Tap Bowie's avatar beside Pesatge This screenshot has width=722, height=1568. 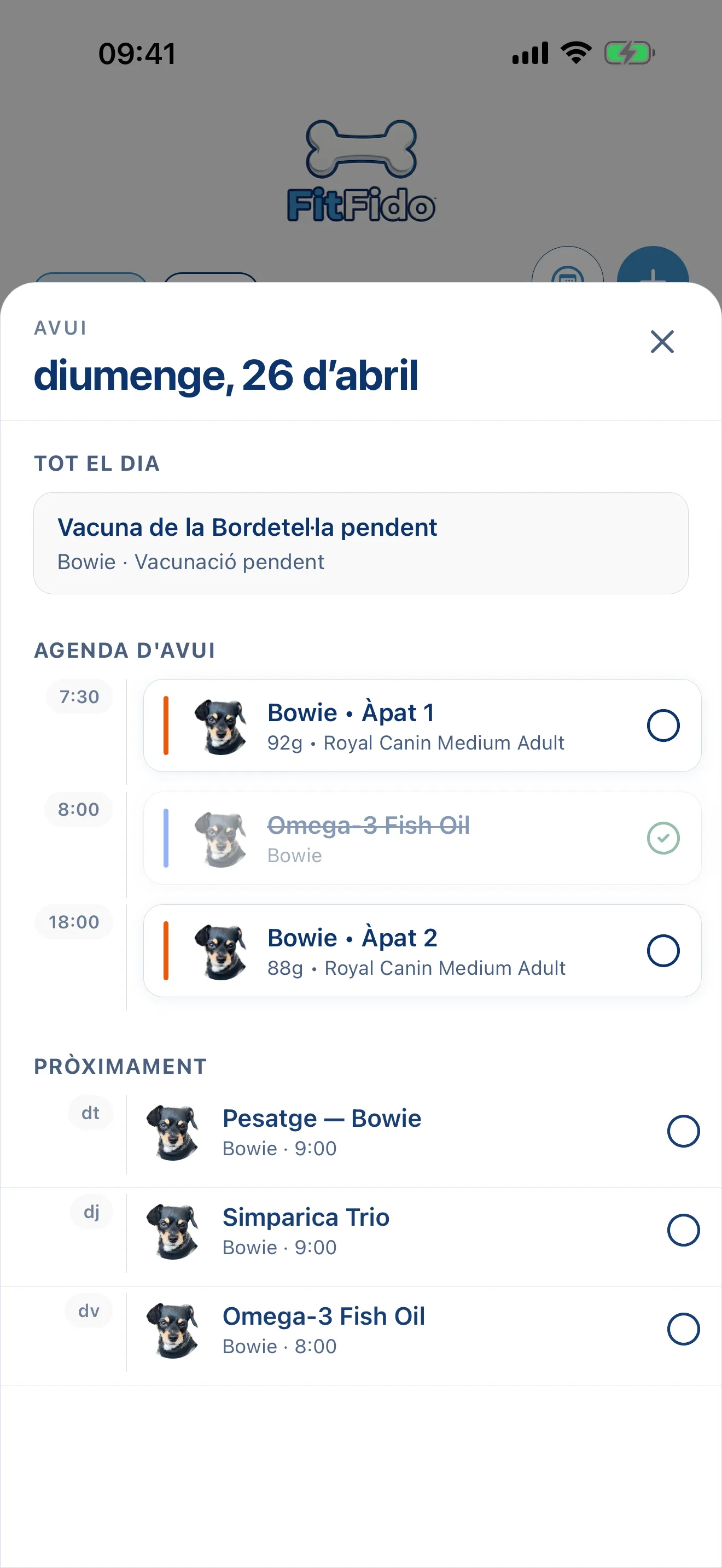[173, 1132]
